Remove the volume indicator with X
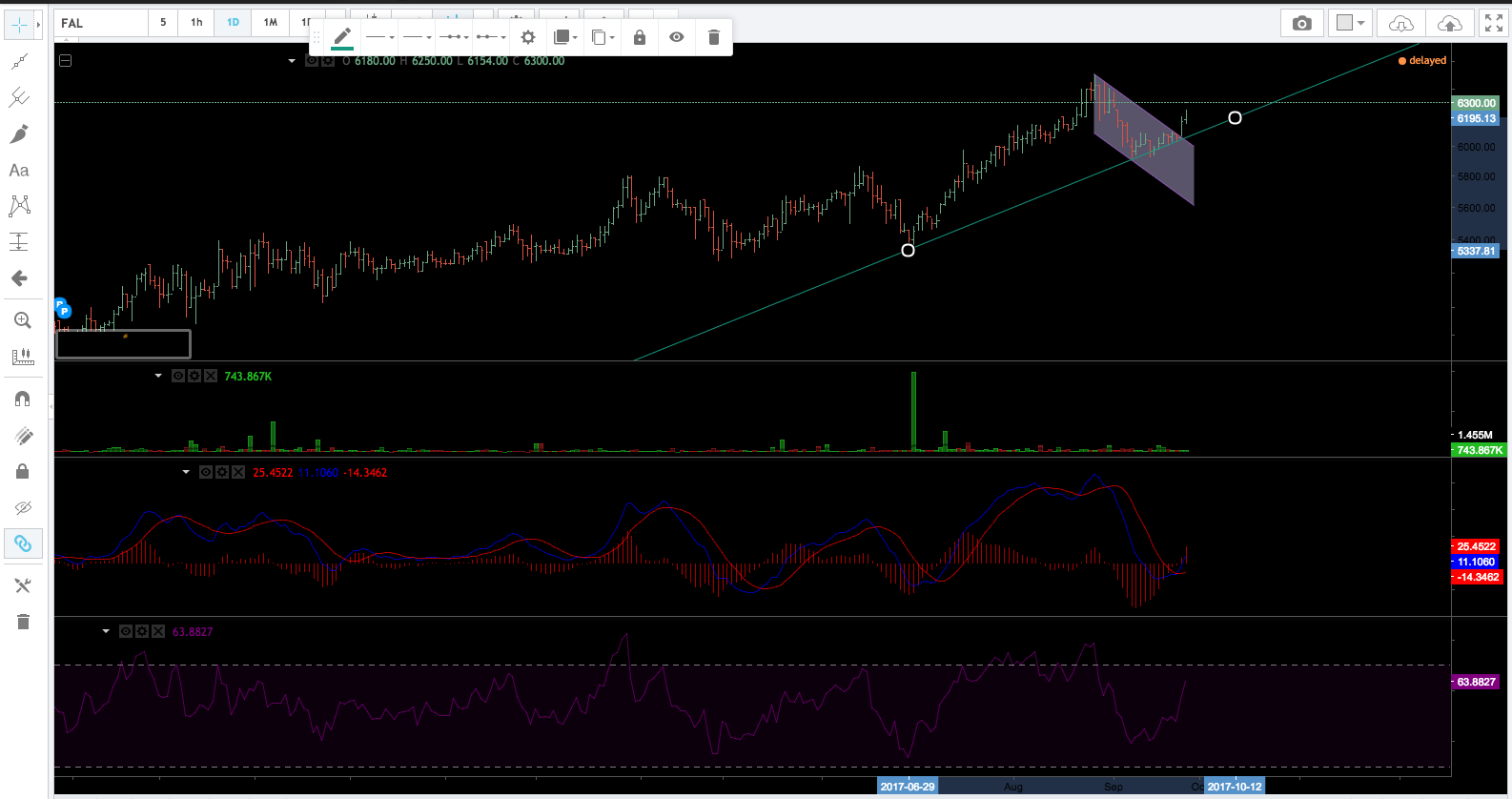The height and width of the screenshot is (799, 1512). pos(211,376)
